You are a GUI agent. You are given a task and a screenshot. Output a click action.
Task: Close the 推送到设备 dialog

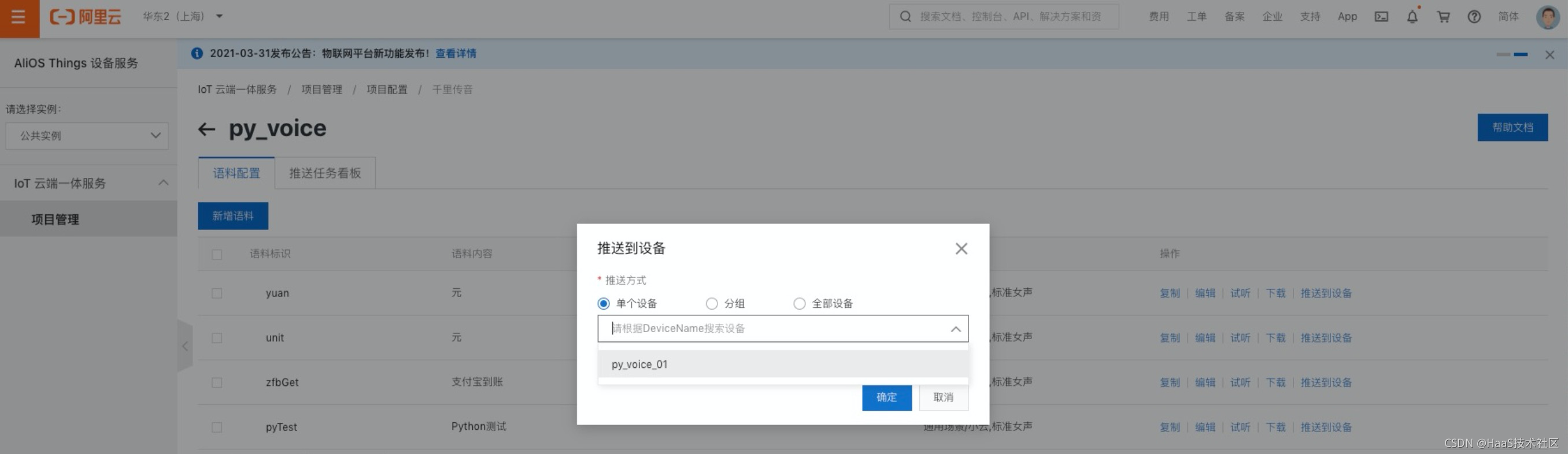coord(961,248)
